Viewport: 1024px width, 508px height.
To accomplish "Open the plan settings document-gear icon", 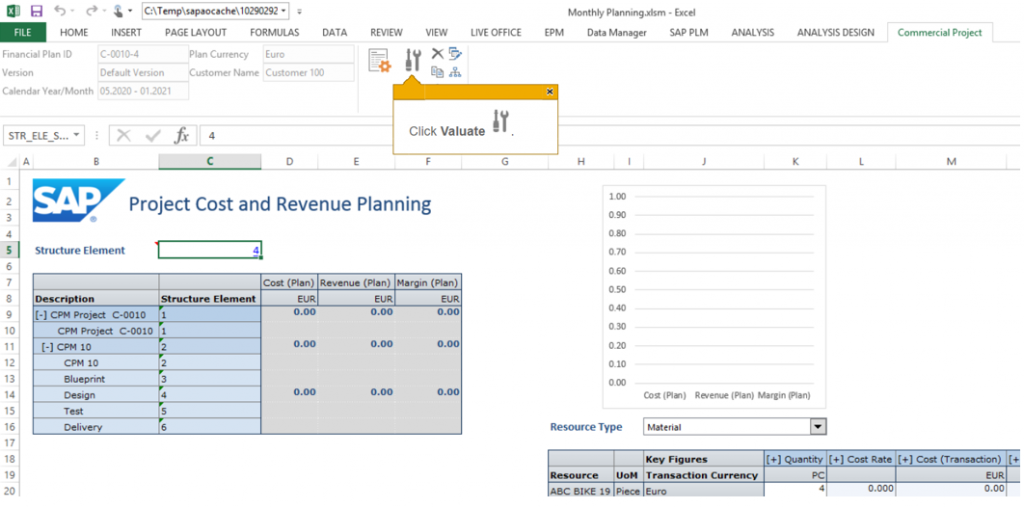I will [x=379, y=60].
